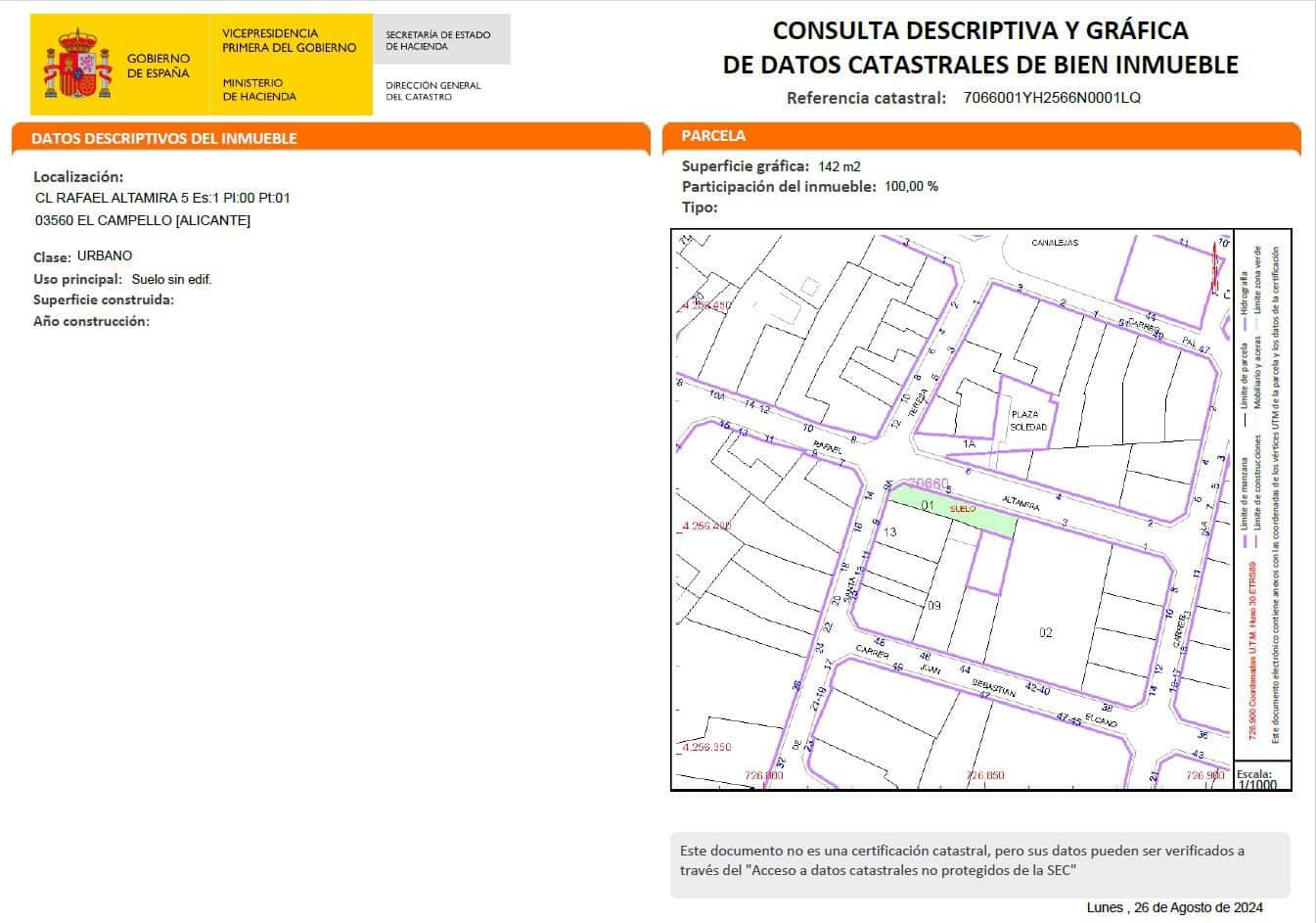
Task: Expand the PARCELA section header
Action: point(714,135)
